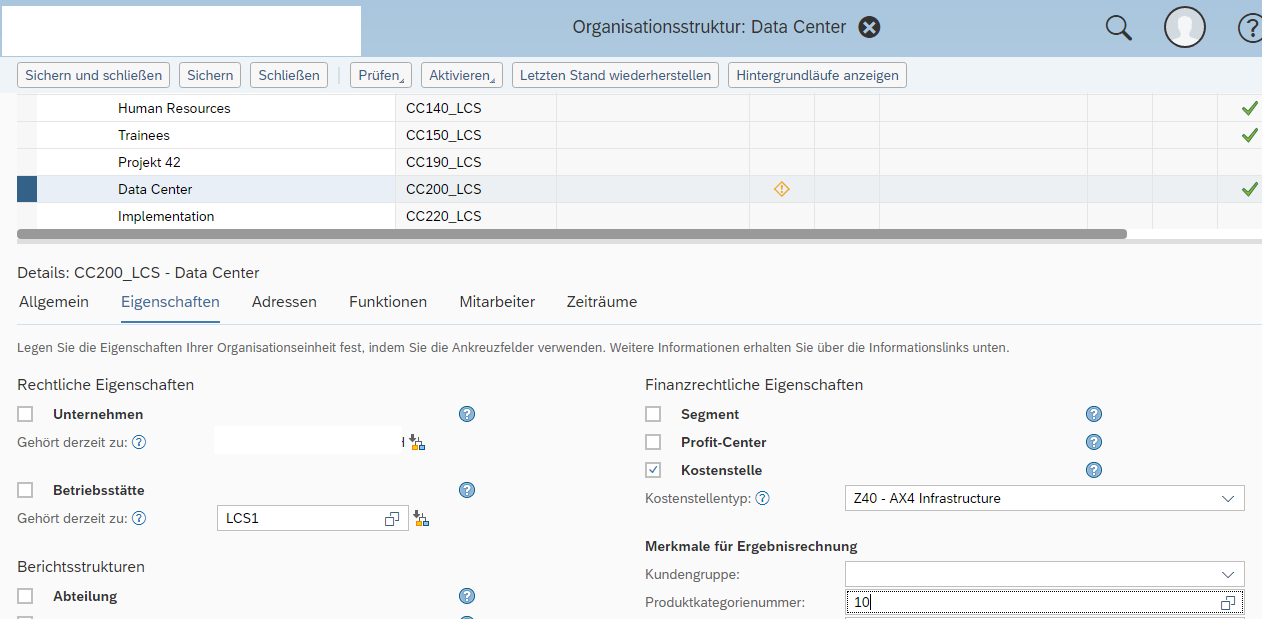Open the Kundengruppe dropdown
The height and width of the screenshot is (619, 1262).
(1228, 574)
